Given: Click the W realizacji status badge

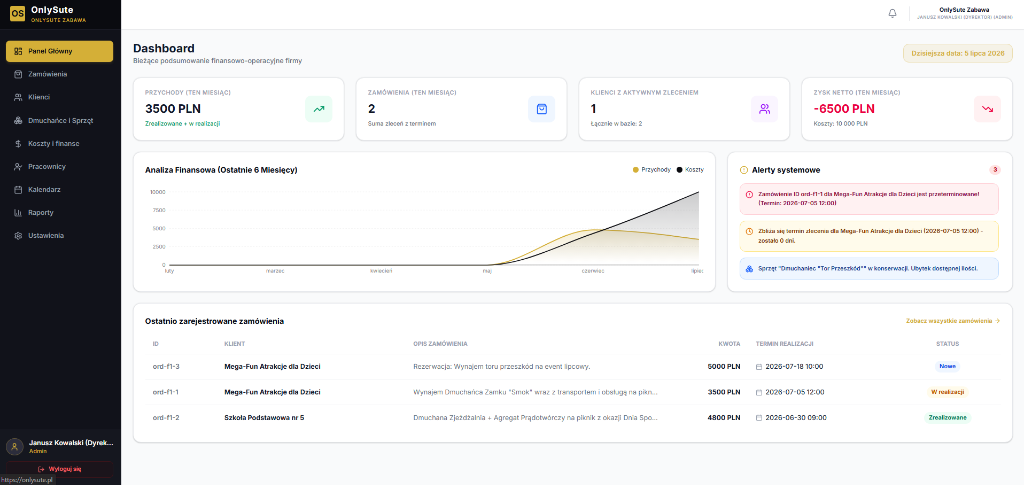Looking at the screenshot, I should click(947, 392).
